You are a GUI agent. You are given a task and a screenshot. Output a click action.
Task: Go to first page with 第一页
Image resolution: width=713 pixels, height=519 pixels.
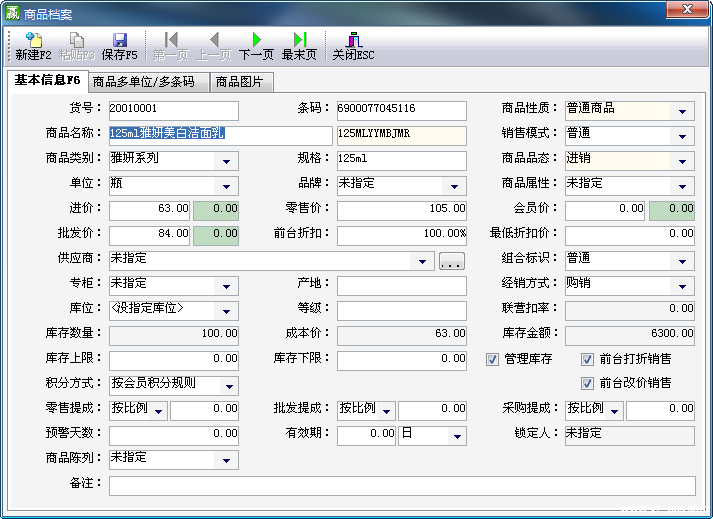coord(171,40)
